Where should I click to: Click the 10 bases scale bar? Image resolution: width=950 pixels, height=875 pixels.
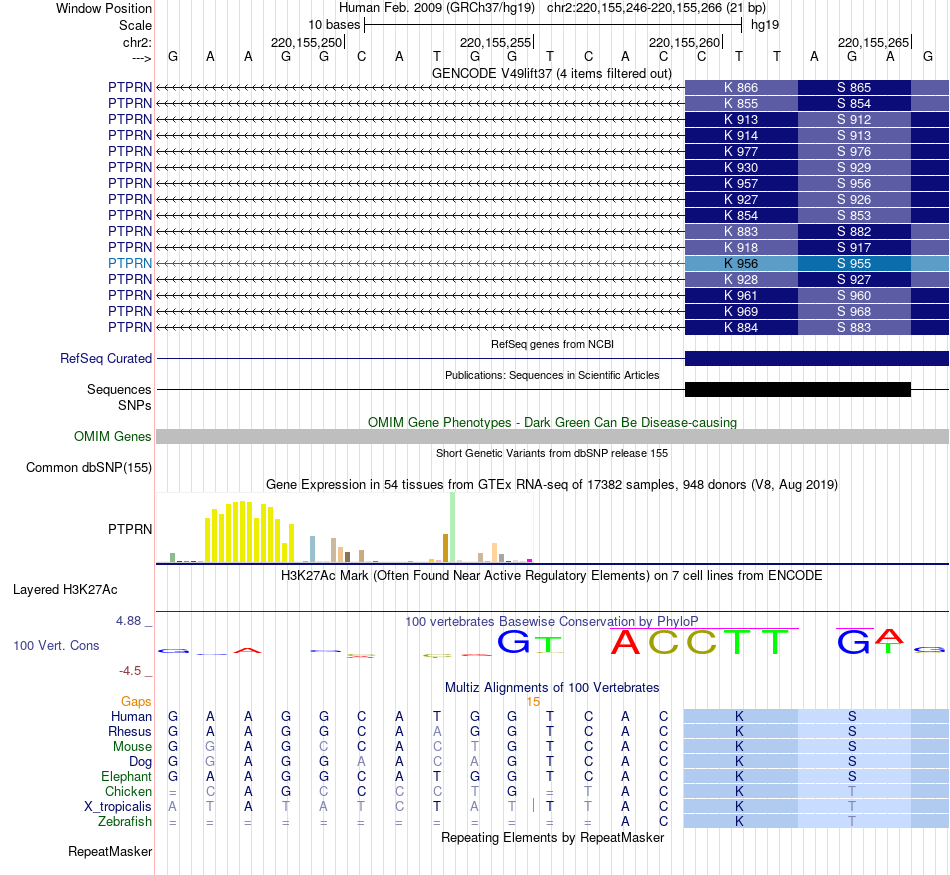pyautogui.click(x=553, y=25)
